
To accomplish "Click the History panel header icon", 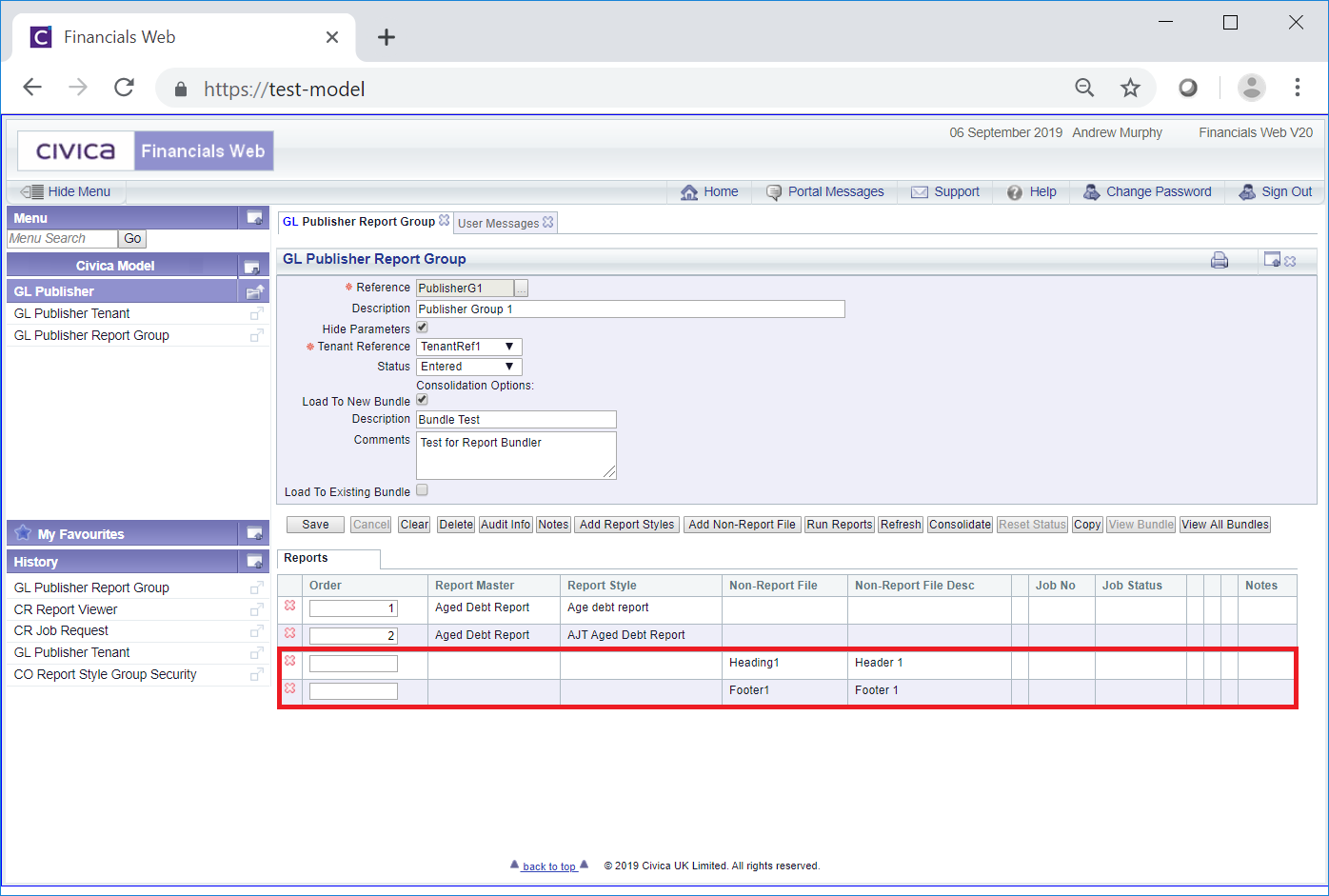I will (x=254, y=562).
